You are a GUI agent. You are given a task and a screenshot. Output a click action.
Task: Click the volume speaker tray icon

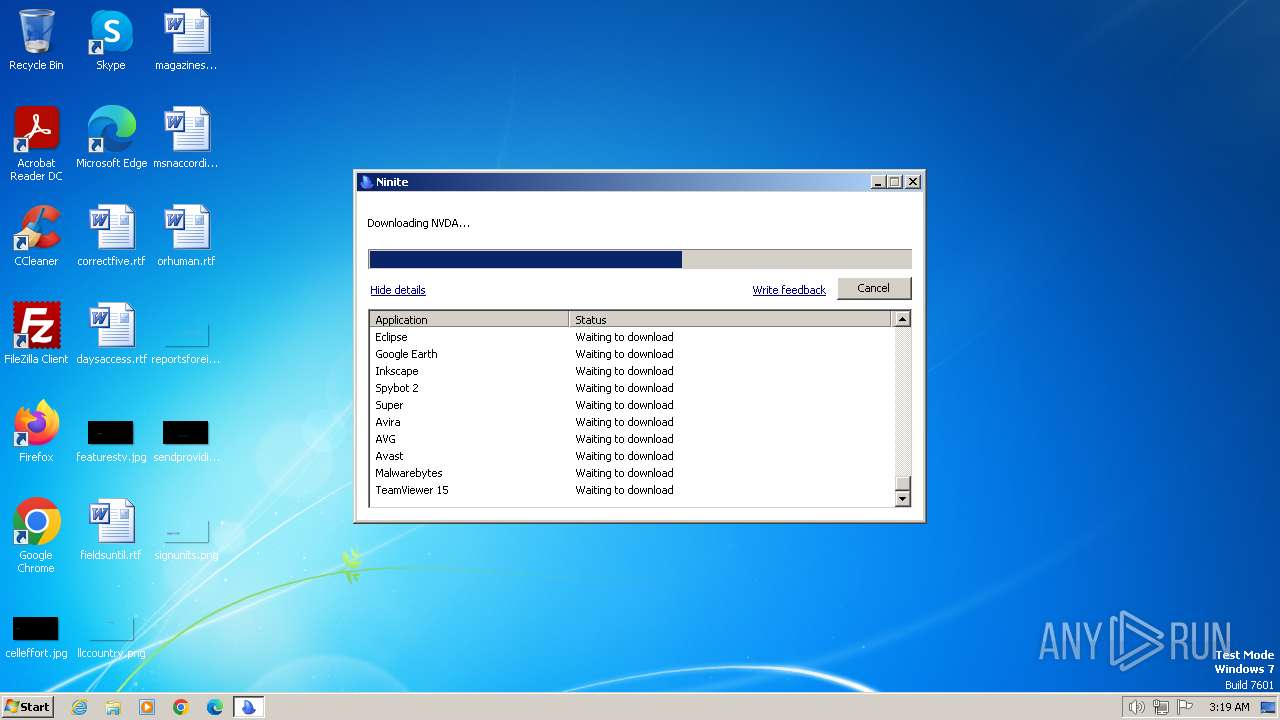(x=1136, y=707)
